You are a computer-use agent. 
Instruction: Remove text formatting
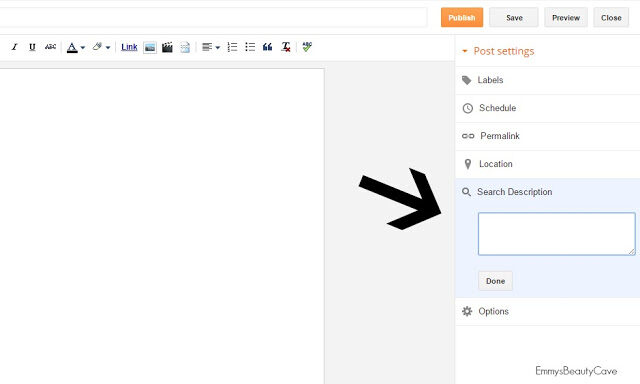[x=286, y=47]
